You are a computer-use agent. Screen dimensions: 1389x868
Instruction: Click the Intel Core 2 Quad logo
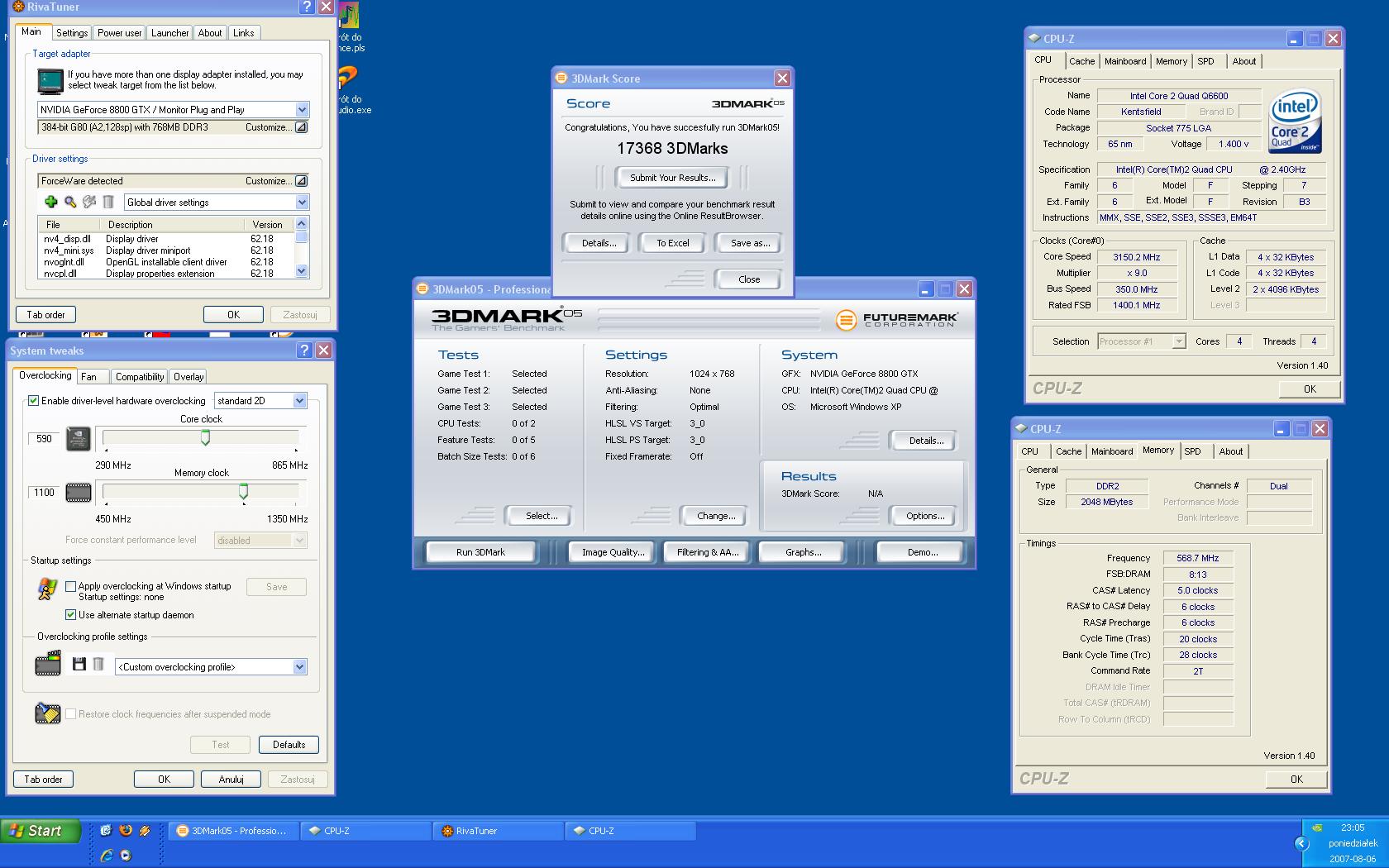pyautogui.click(x=1295, y=122)
